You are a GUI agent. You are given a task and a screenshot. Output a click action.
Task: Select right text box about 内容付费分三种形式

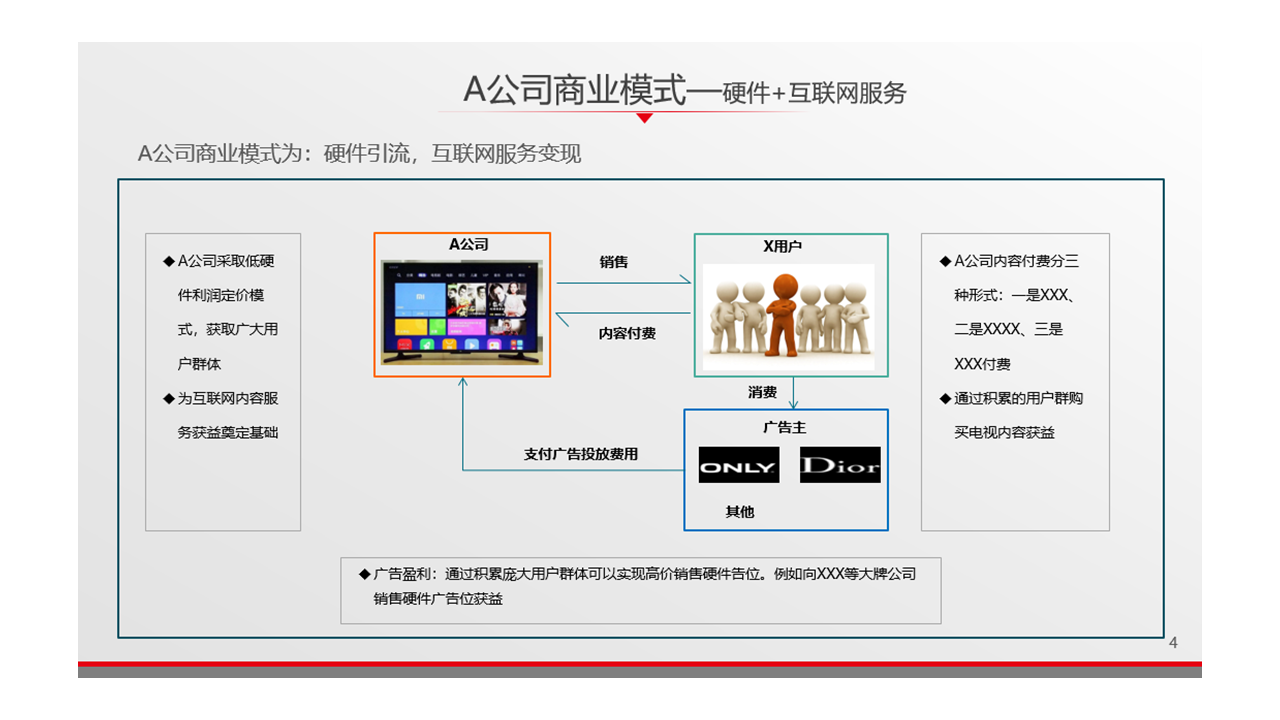(x=1014, y=381)
